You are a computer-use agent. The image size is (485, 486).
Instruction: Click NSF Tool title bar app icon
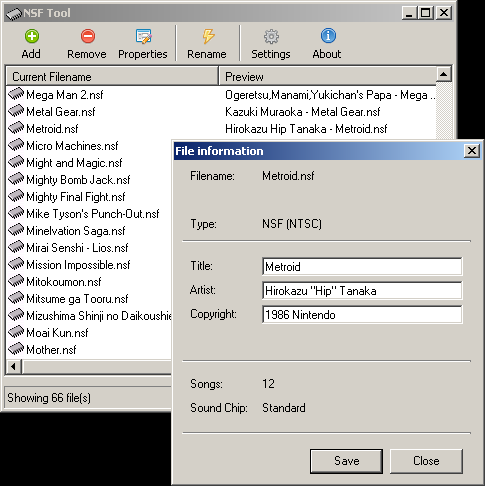click(x=14, y=14)
